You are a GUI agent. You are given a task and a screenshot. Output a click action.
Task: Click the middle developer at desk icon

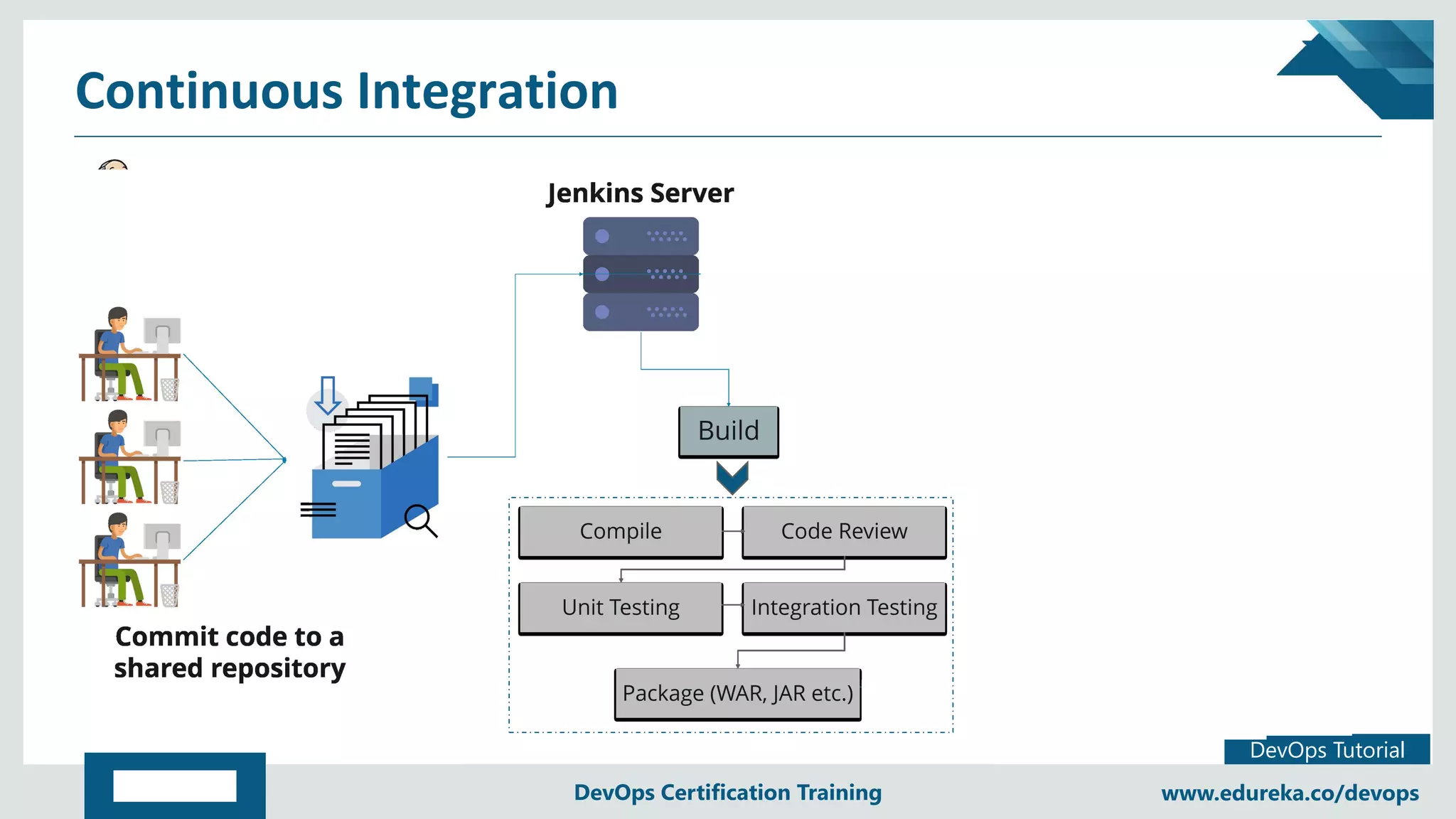(x=129, y=457)
